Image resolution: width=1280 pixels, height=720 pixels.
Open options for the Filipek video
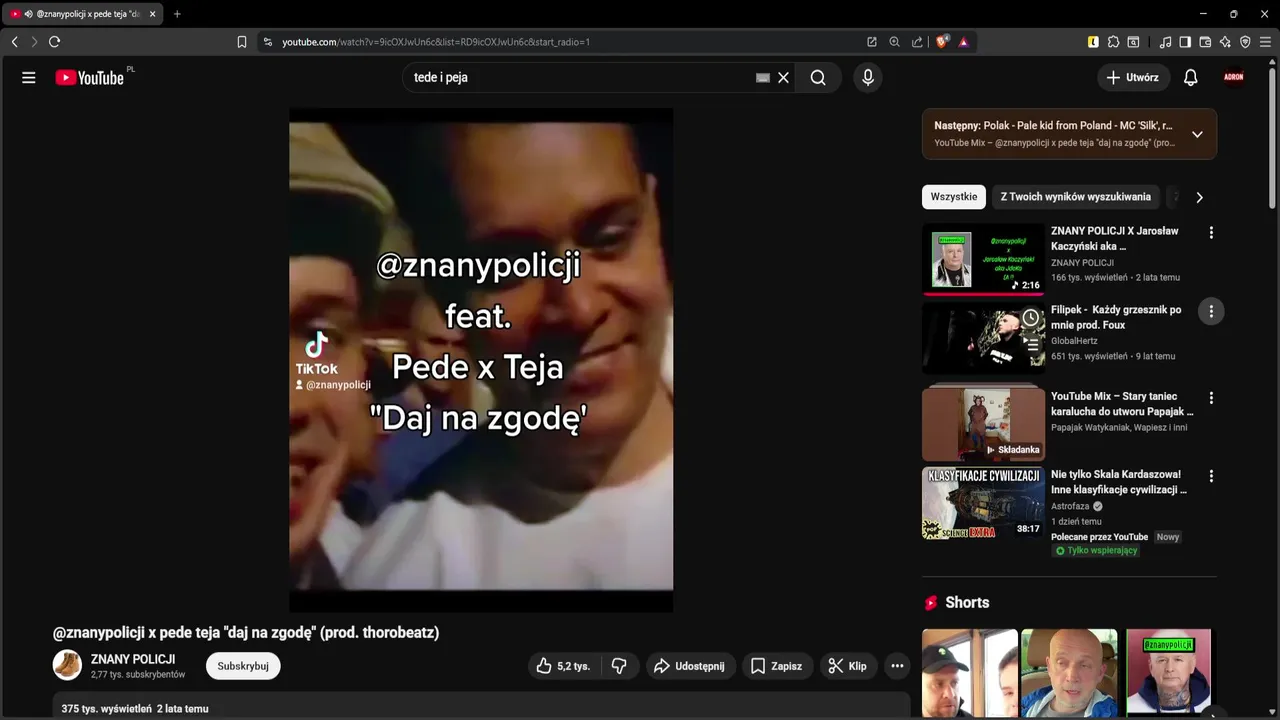pos(1211,311)
